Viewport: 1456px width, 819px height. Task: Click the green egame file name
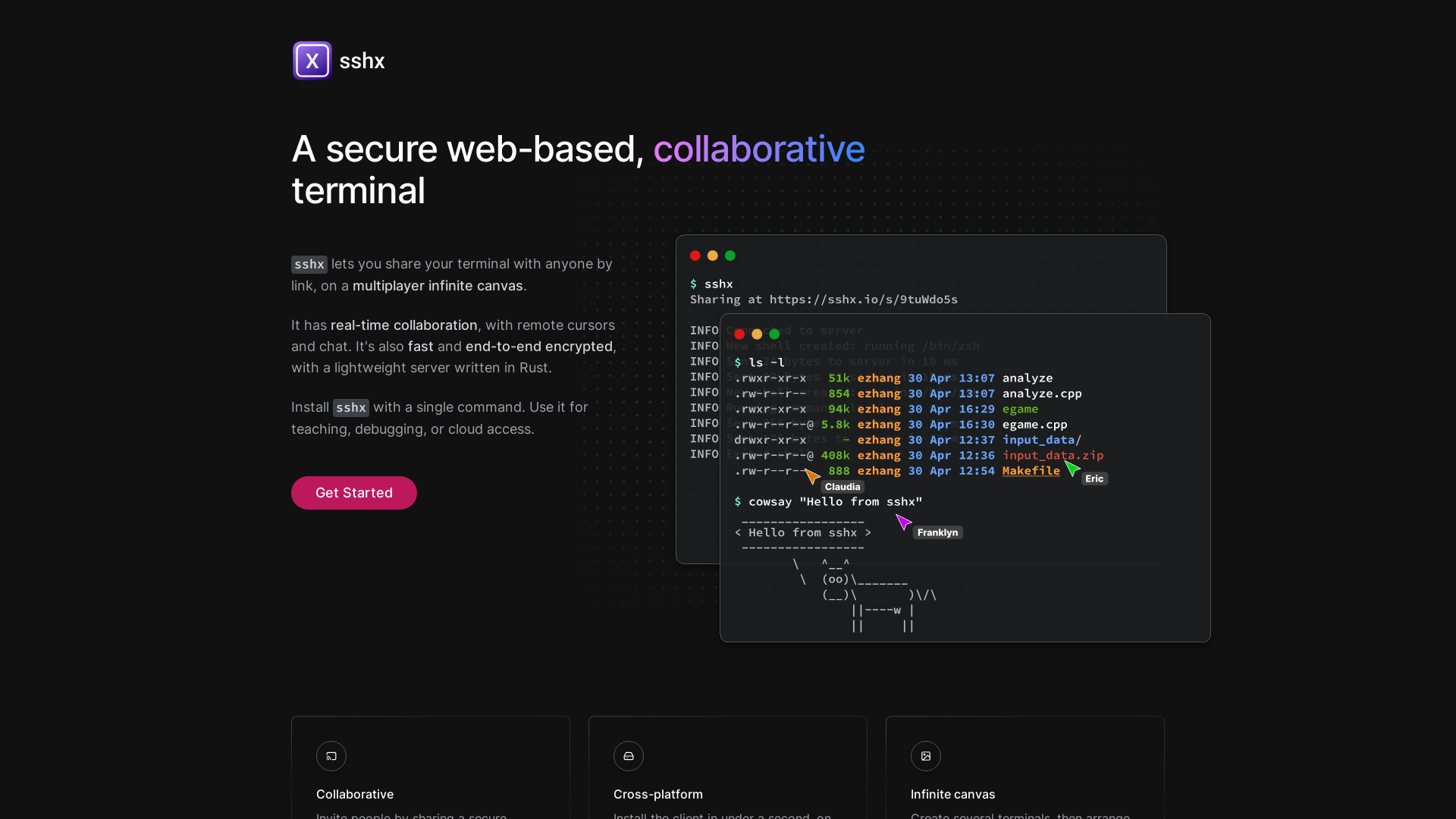coord(1021,409)
